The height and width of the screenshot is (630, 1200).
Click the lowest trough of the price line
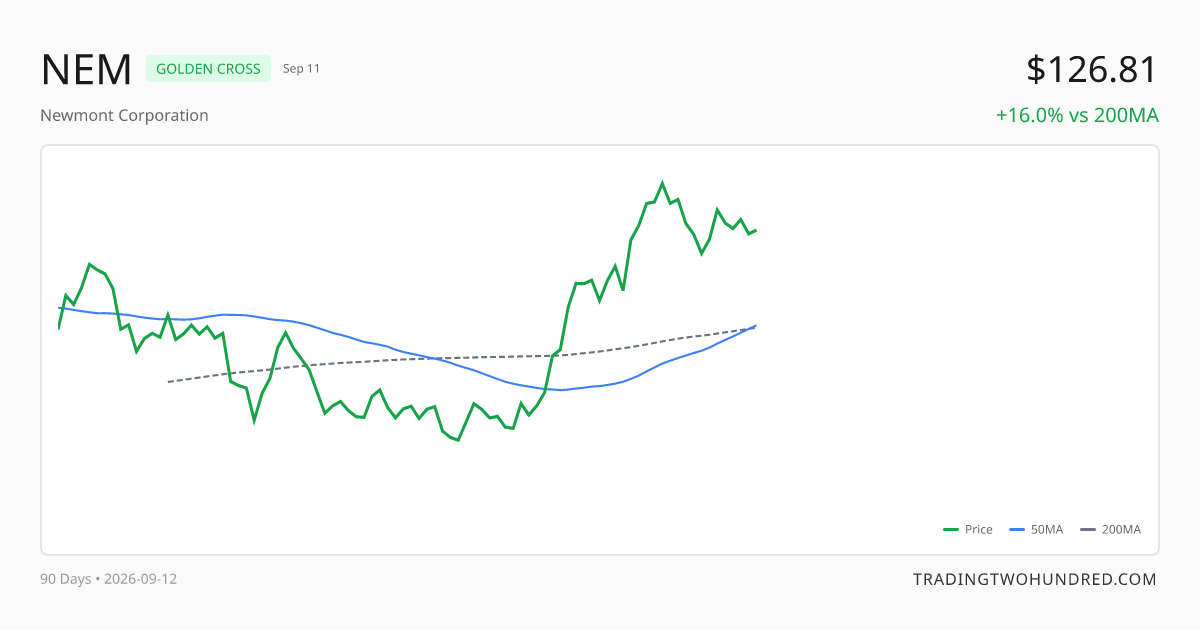coord(458,440)
